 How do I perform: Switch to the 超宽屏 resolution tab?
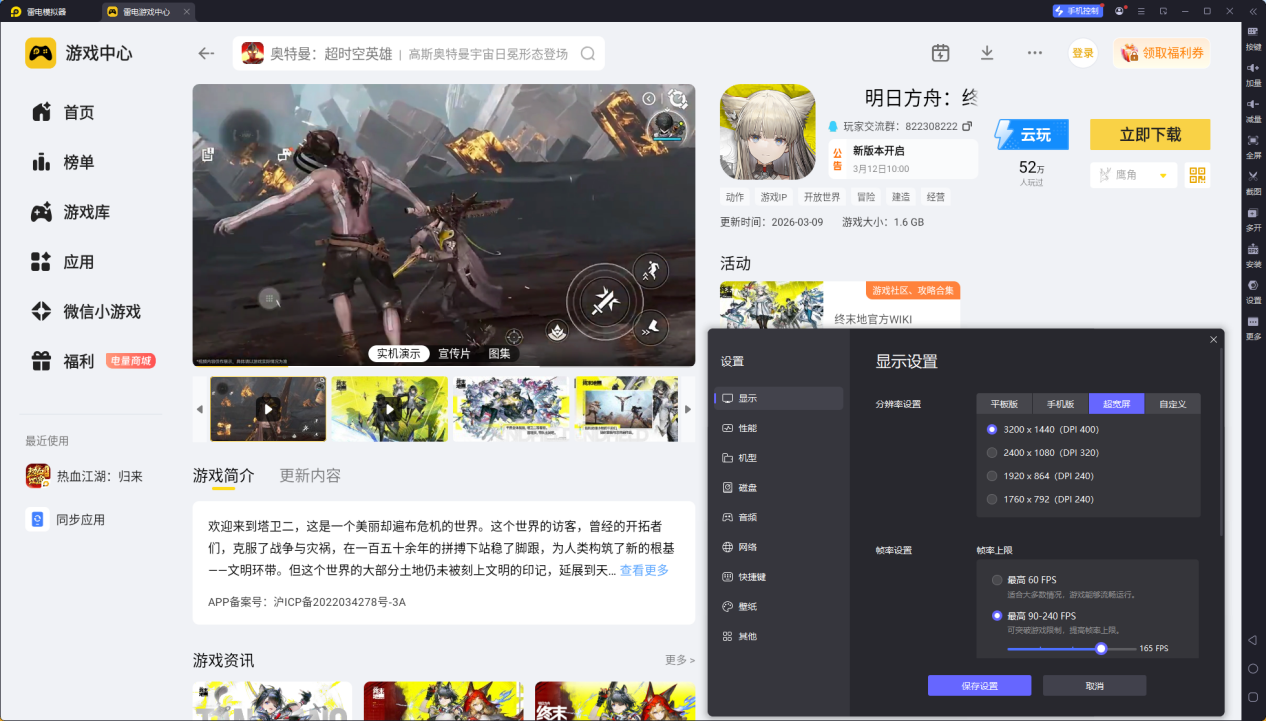click(x=1117, y=404)
